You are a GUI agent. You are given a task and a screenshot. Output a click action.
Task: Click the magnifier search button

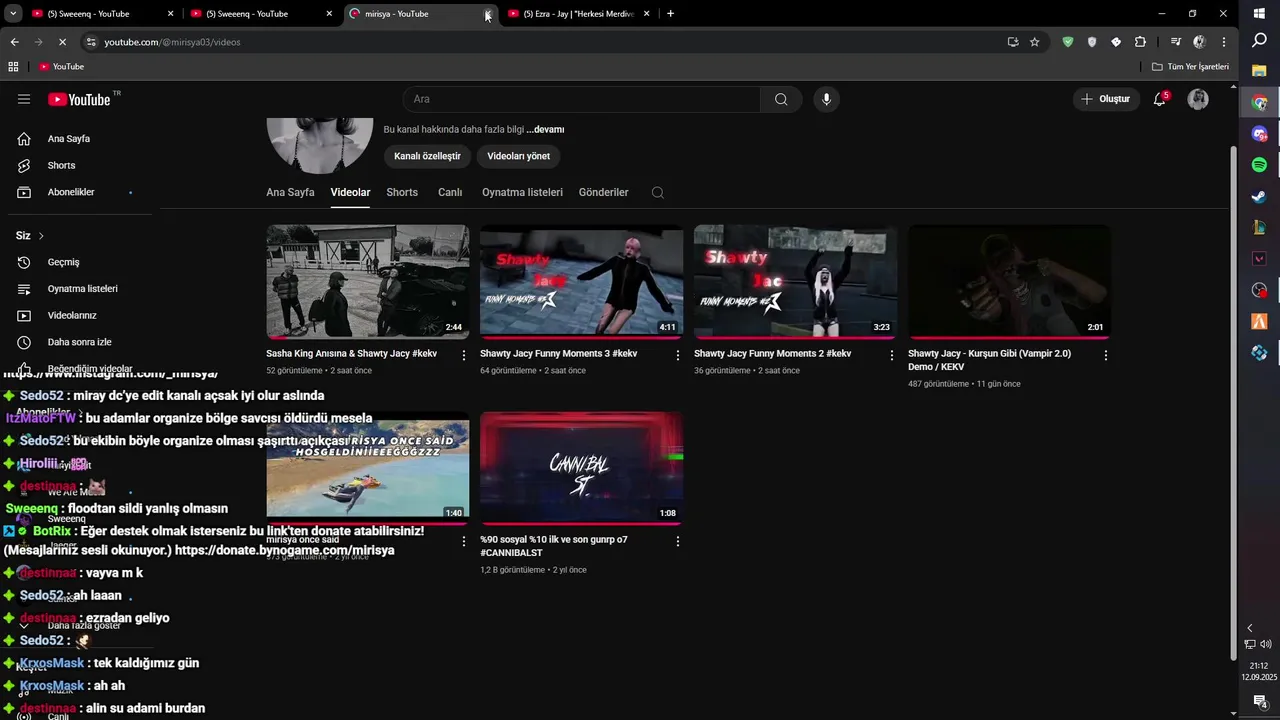click(x=781, y=99)
